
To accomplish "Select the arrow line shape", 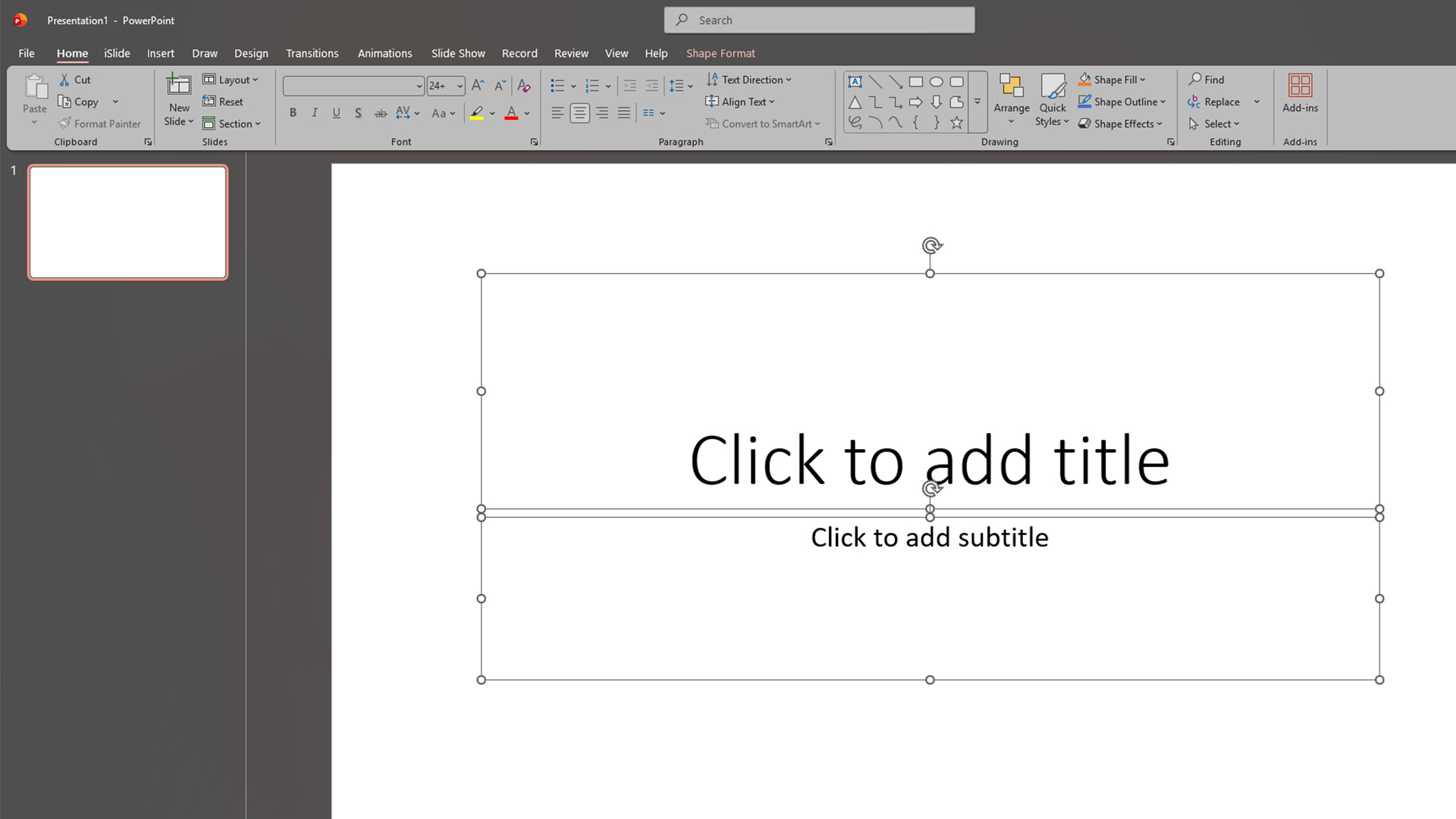I will click(896, 82).
